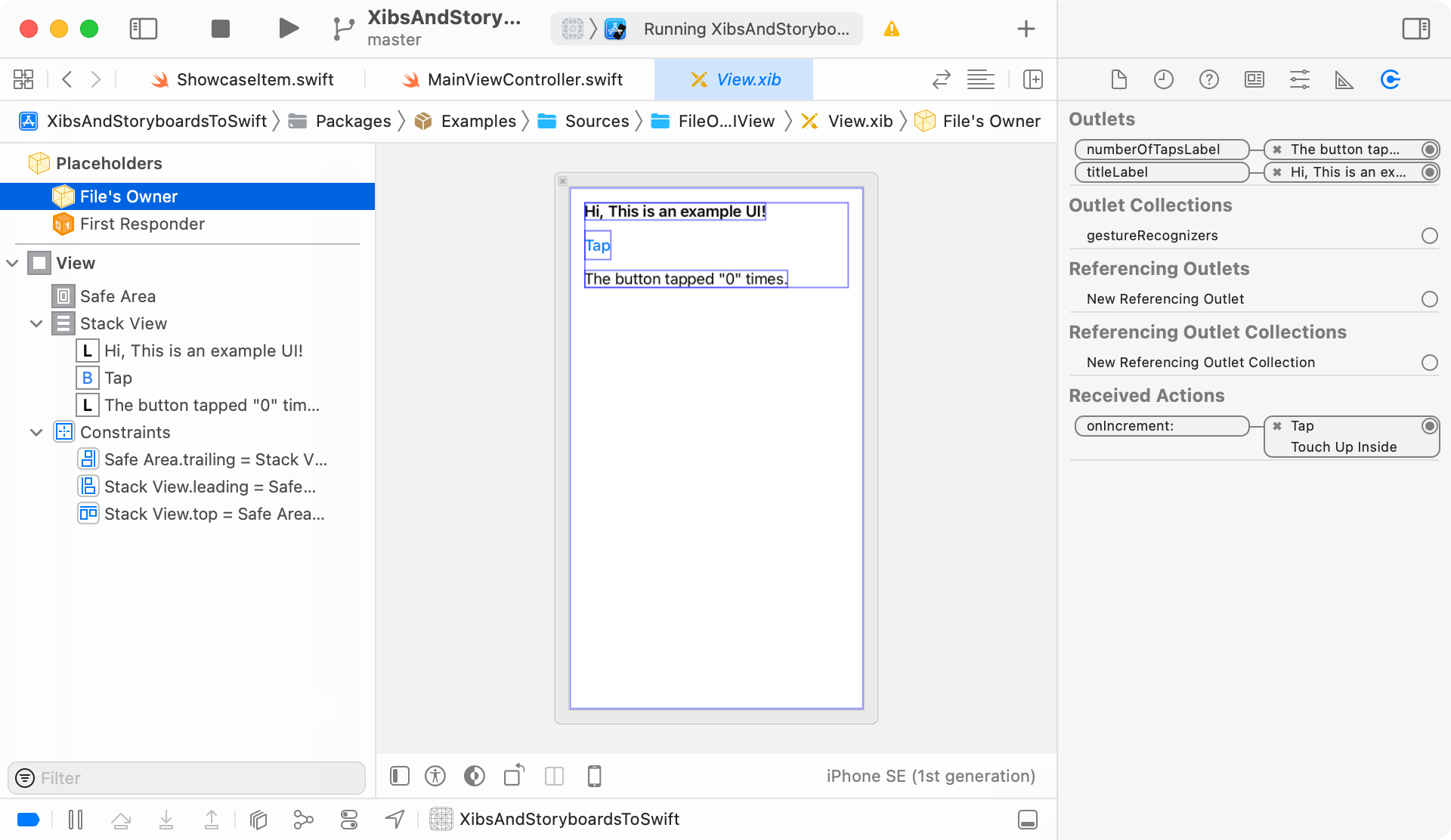Click New Referencing Outlet button
The image size is (1451, 840).
pos(1430,298)
